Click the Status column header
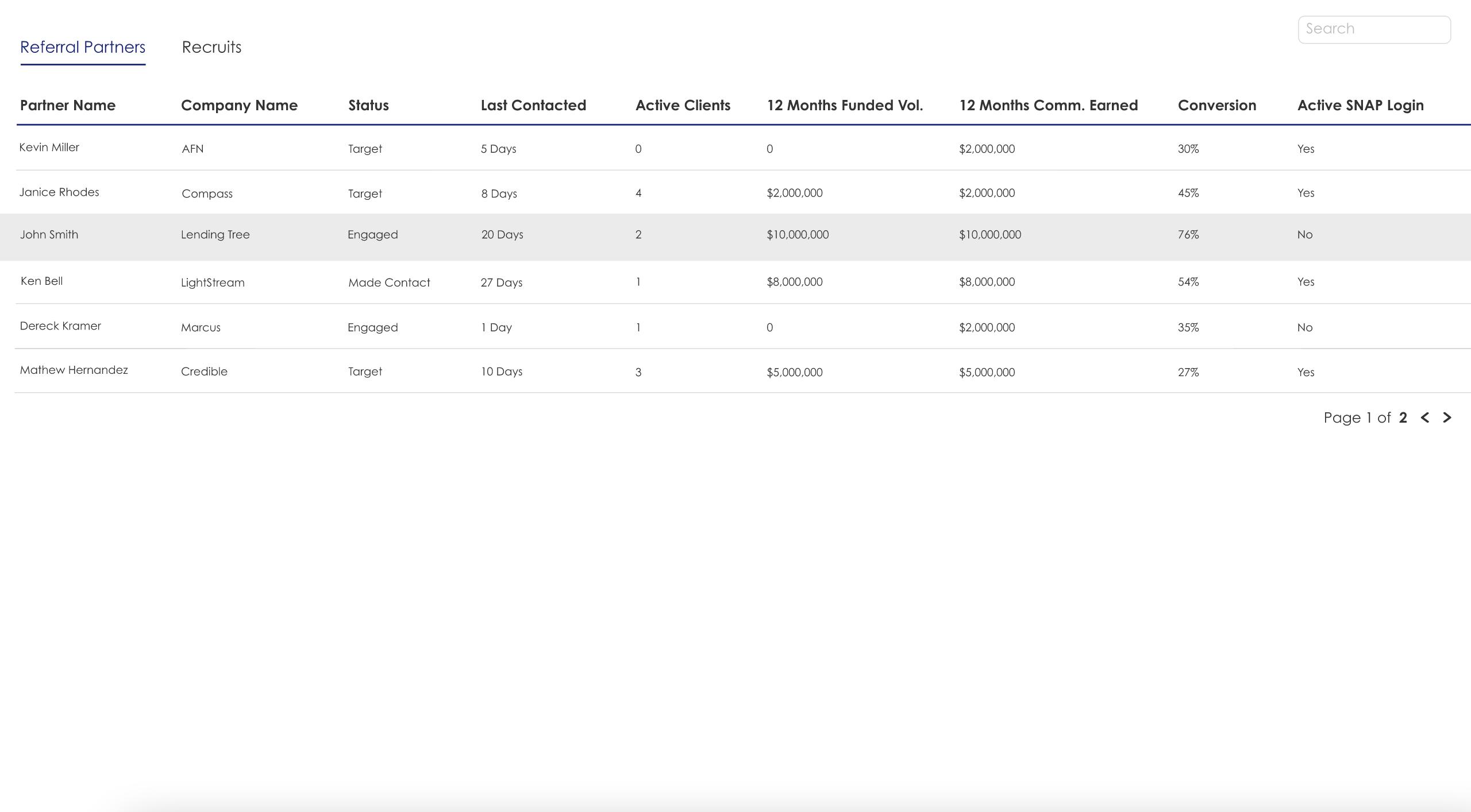Image resolution: width=1471 pixels, height=812 pixels. point(368,105)
